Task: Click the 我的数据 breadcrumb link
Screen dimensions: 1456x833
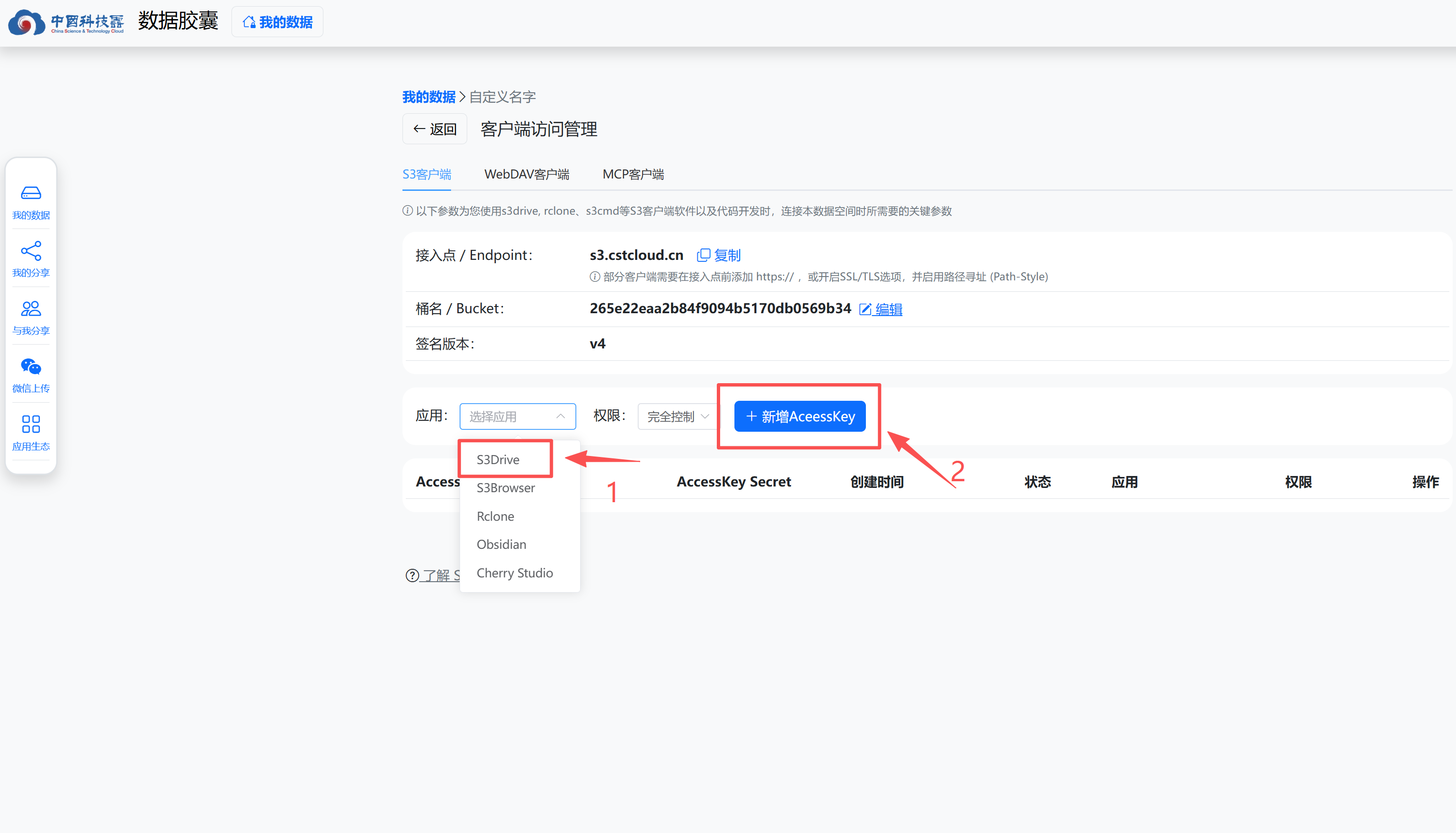Action: [x=429, y=97]
